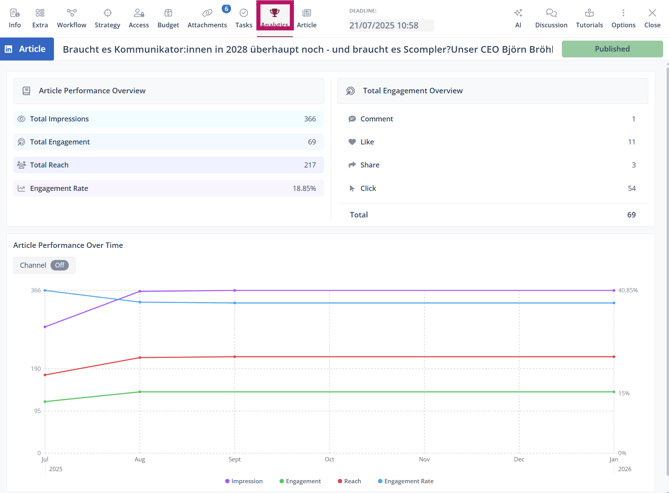Image resolution: width=669 pixels, height=493 pixels.
Task: Launch the AI assistant icon
Action: tap(518, 17)
